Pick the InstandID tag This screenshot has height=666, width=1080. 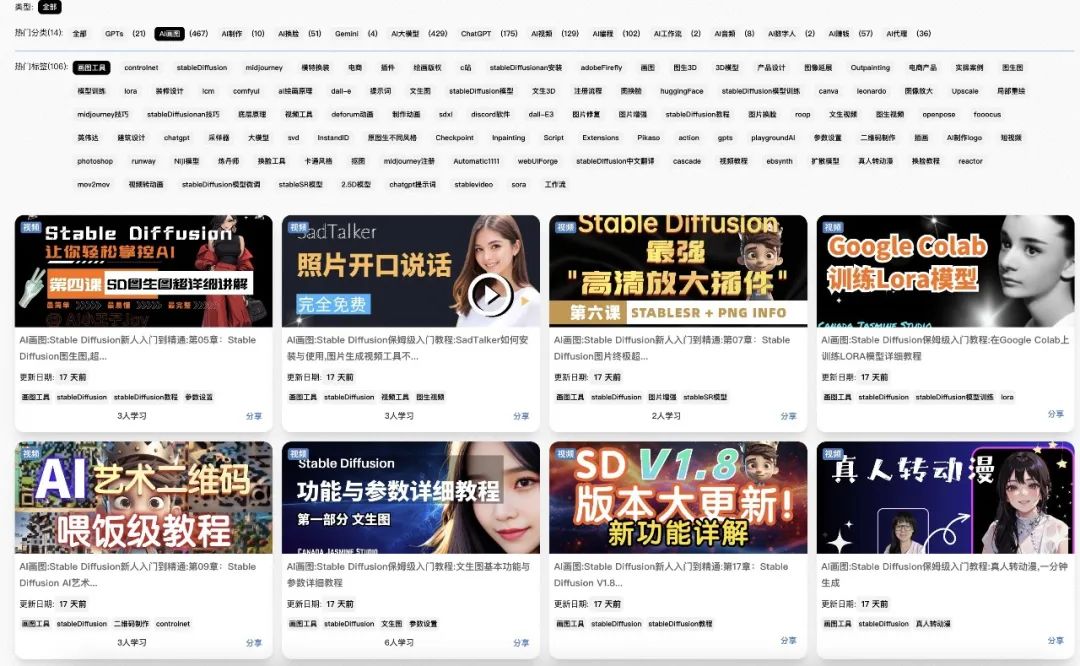pyautogui.click(x=333, y=138)
